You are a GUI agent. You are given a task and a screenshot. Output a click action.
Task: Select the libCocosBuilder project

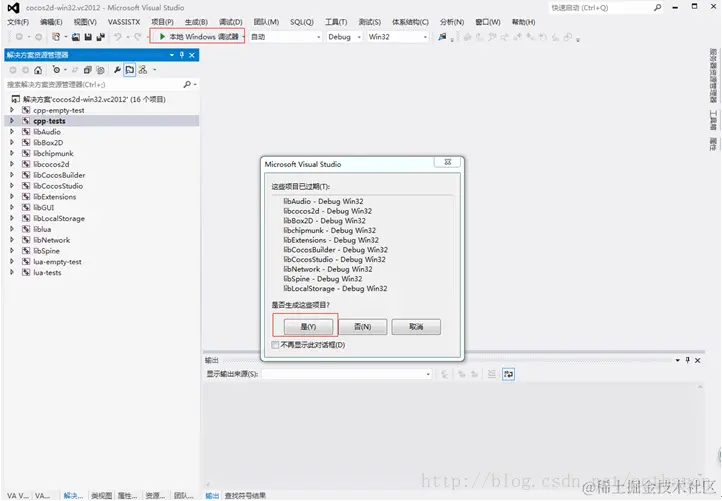click(x=59, y=175)
